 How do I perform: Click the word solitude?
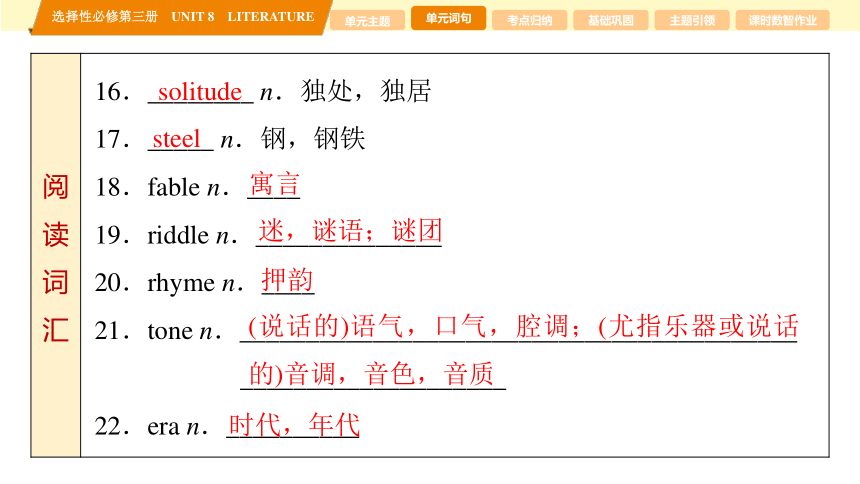pos(200,92)
